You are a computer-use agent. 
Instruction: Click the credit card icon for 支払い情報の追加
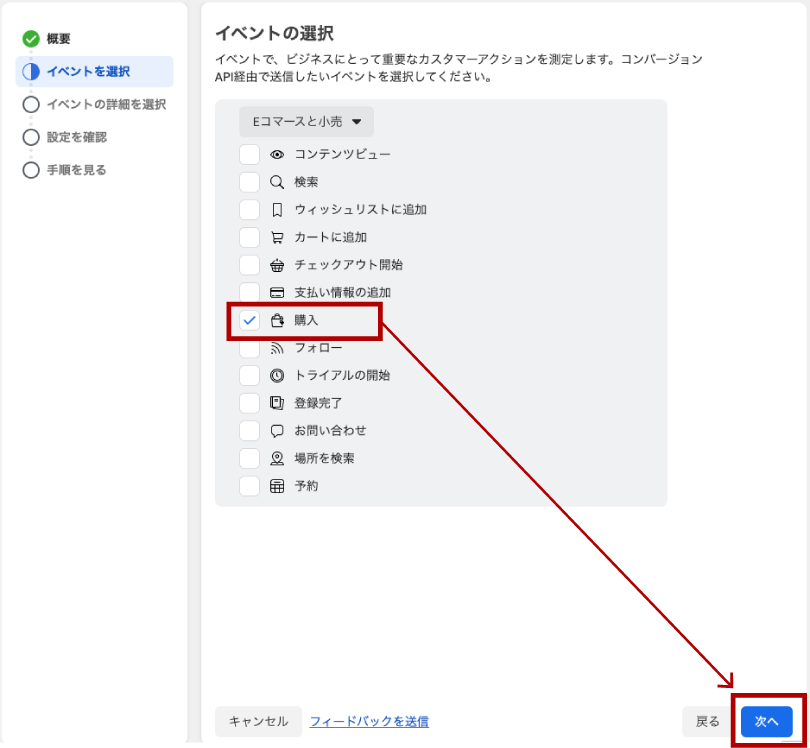278,292
